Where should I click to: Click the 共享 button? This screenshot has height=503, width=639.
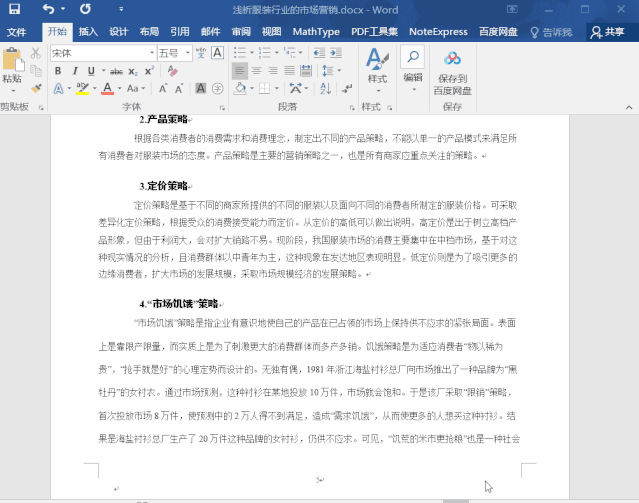(608, 32)
